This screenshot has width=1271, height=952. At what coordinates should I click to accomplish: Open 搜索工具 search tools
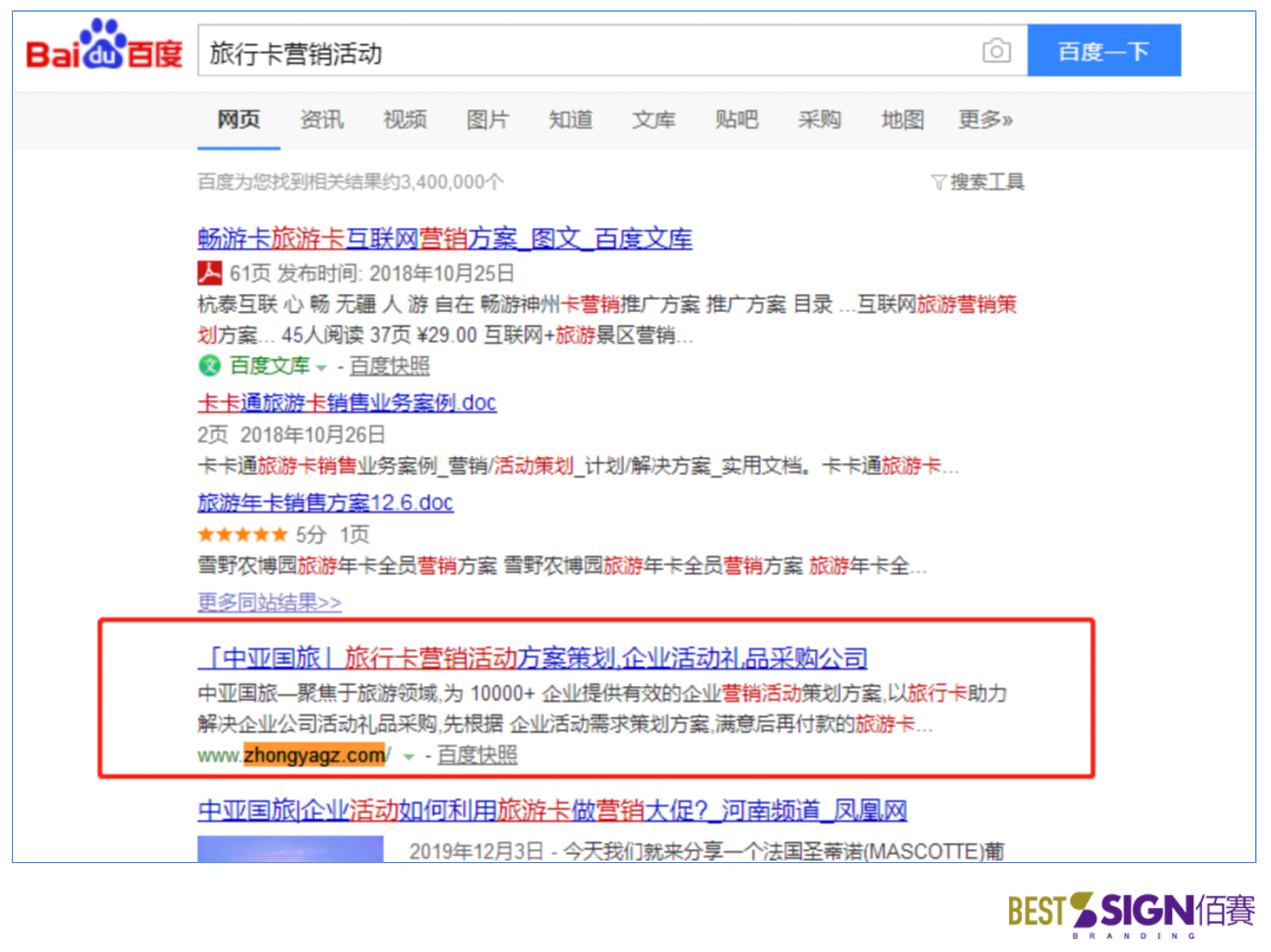tap(987, 182)
